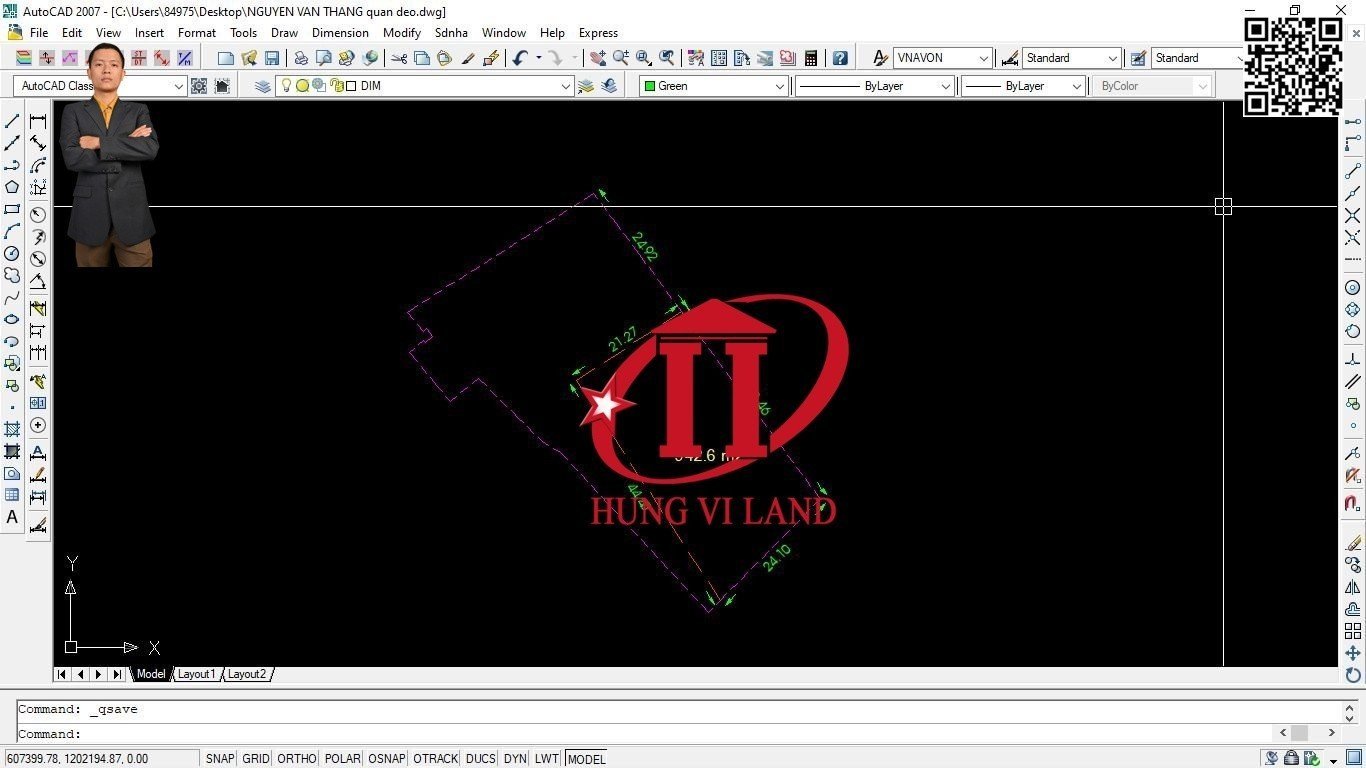Viewport: 1366px width, 768px height.
Task: Select the Center Mark tool
Action: (x=38, y=425)
